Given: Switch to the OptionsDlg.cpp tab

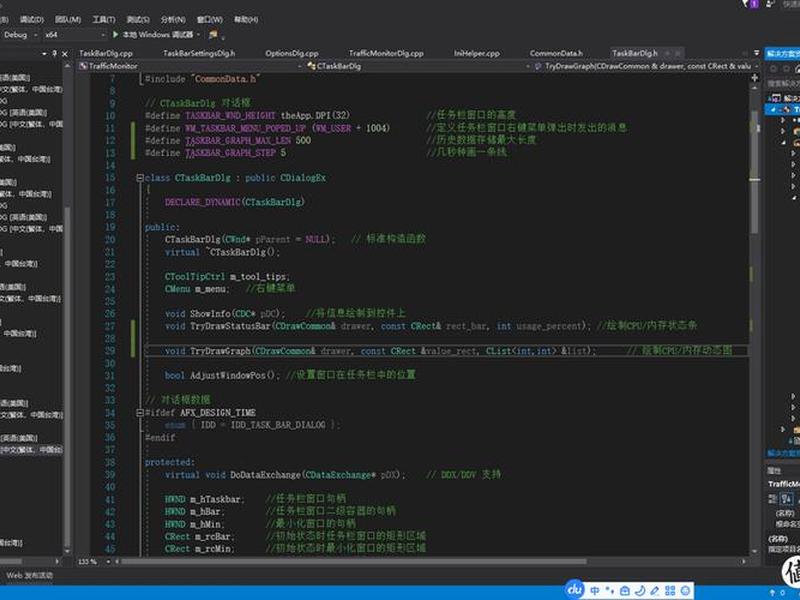Looking at the screenshot, I should [292, 53].
